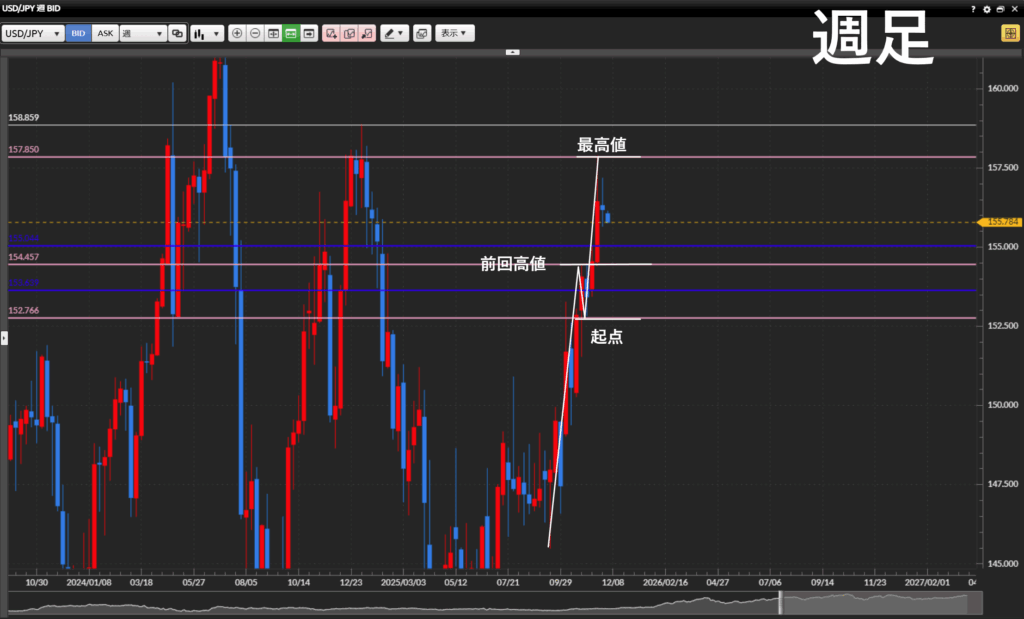Click the zoom in magnifier icon

237,33
